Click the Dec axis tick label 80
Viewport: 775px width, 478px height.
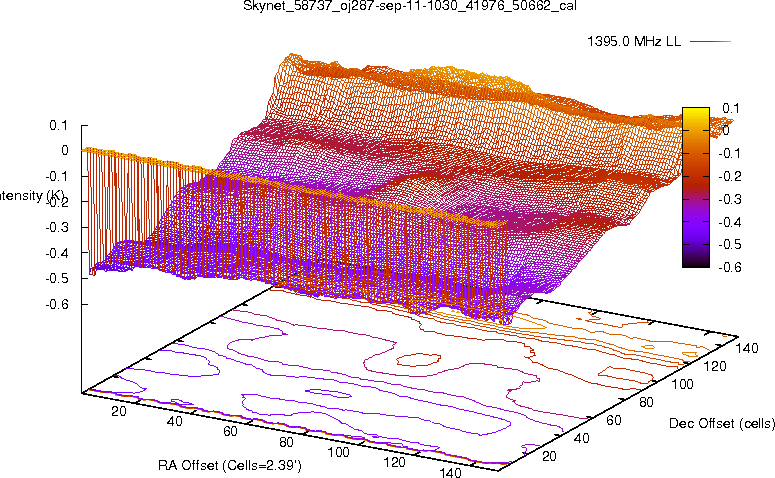[646, 402]
